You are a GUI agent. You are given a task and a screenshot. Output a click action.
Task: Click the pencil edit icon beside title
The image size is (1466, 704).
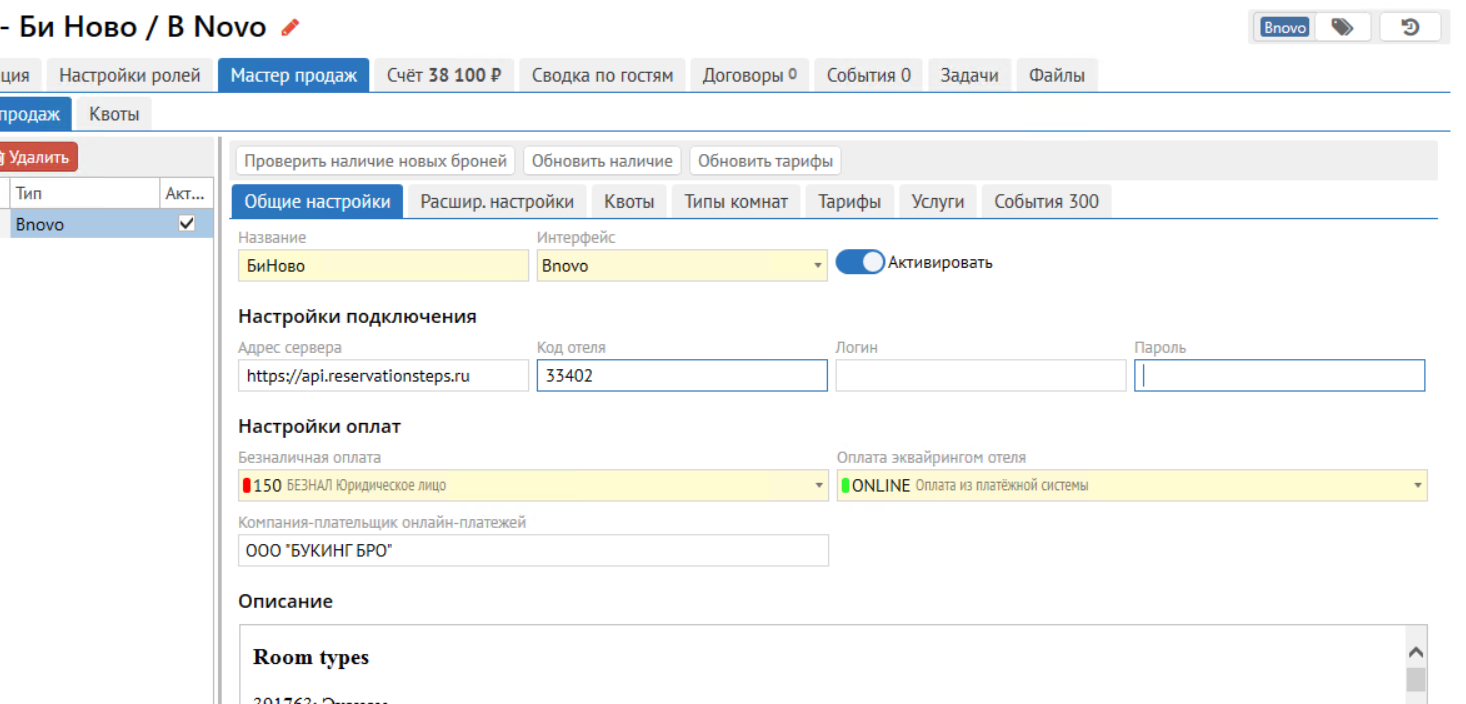(x=291, y=28)
